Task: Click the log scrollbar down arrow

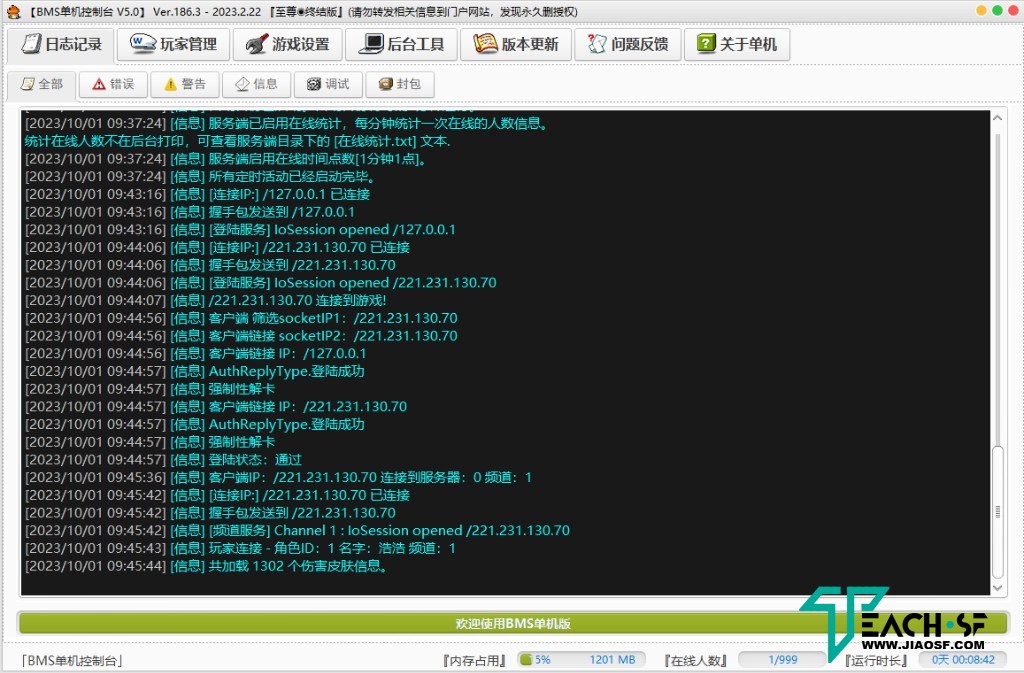Action: (x=997, y=587)
